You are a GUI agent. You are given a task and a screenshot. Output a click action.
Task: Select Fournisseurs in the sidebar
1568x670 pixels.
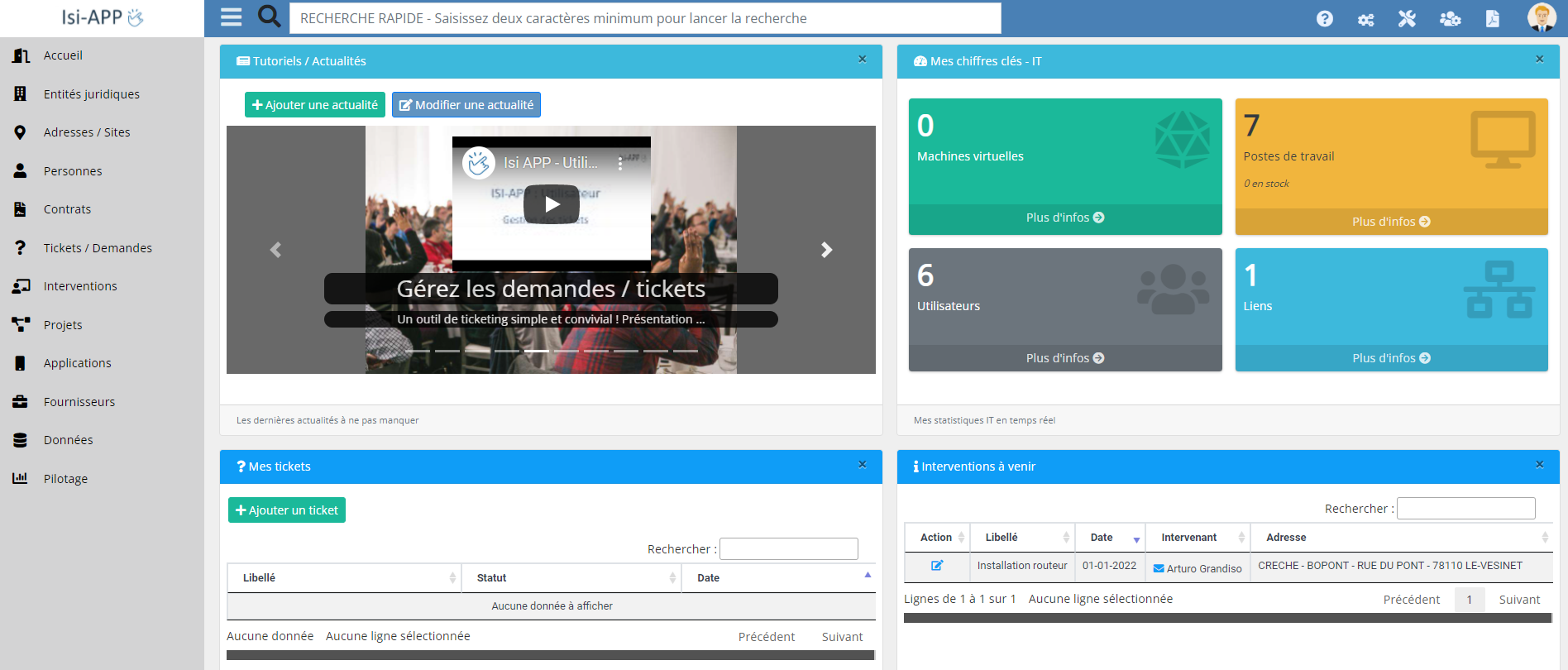coord(79,402)
